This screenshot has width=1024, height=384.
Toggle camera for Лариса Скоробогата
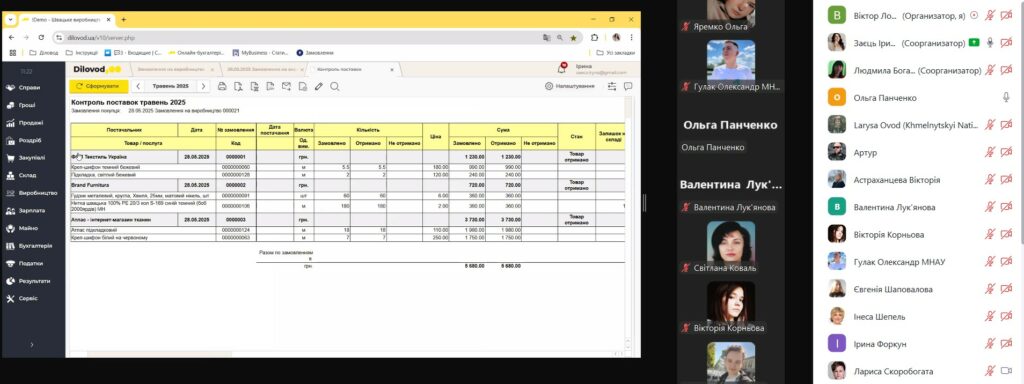coord(1006,371)
